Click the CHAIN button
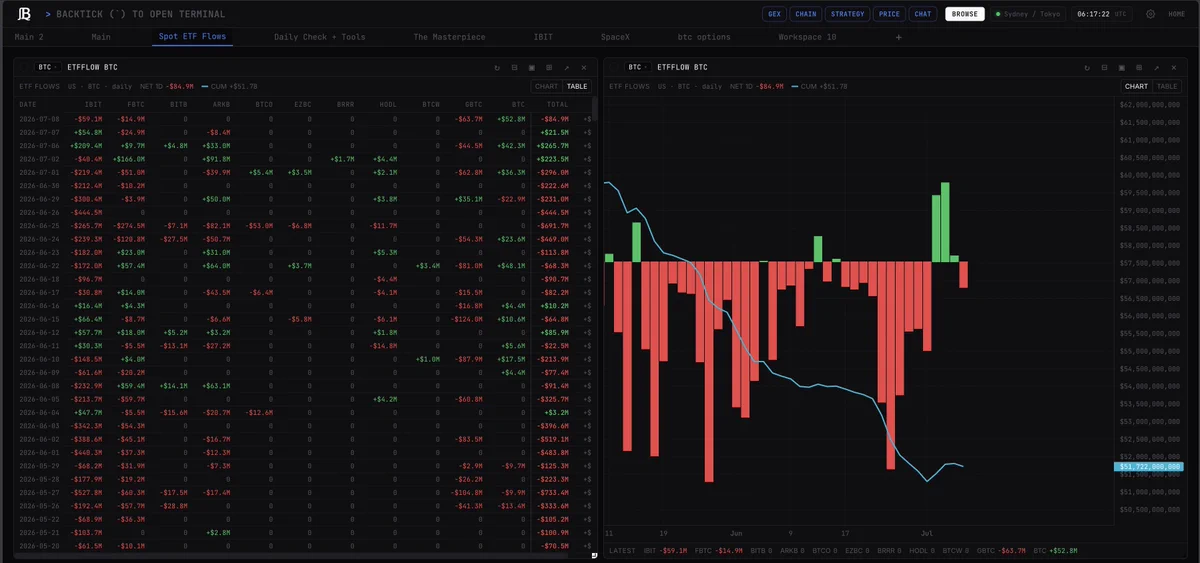Viewport: 1200px width, 563px height. pyautogui.click(x=805, y=14)
